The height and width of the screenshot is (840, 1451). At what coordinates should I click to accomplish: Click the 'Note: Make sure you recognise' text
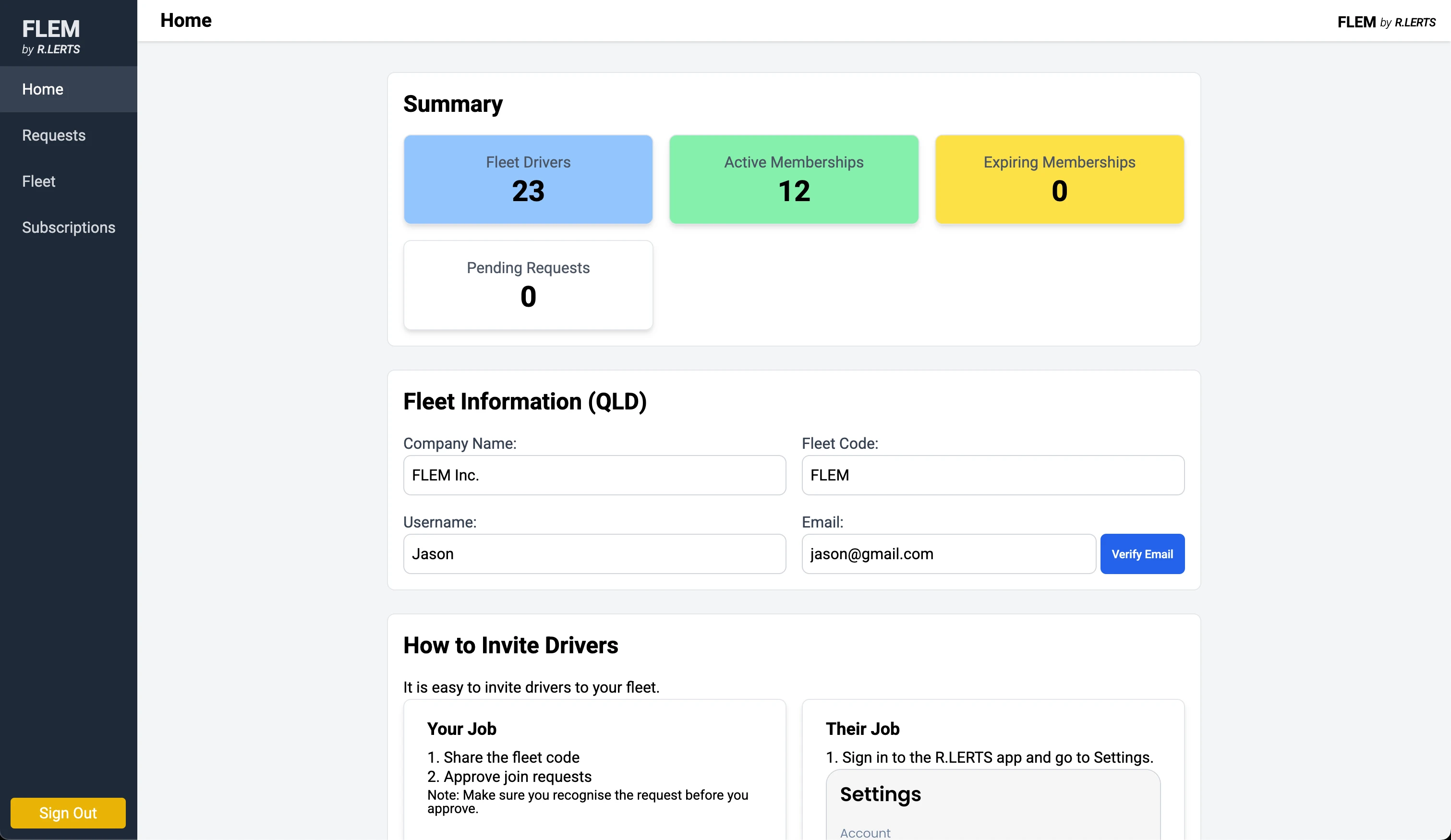click(x=588, y=802)
